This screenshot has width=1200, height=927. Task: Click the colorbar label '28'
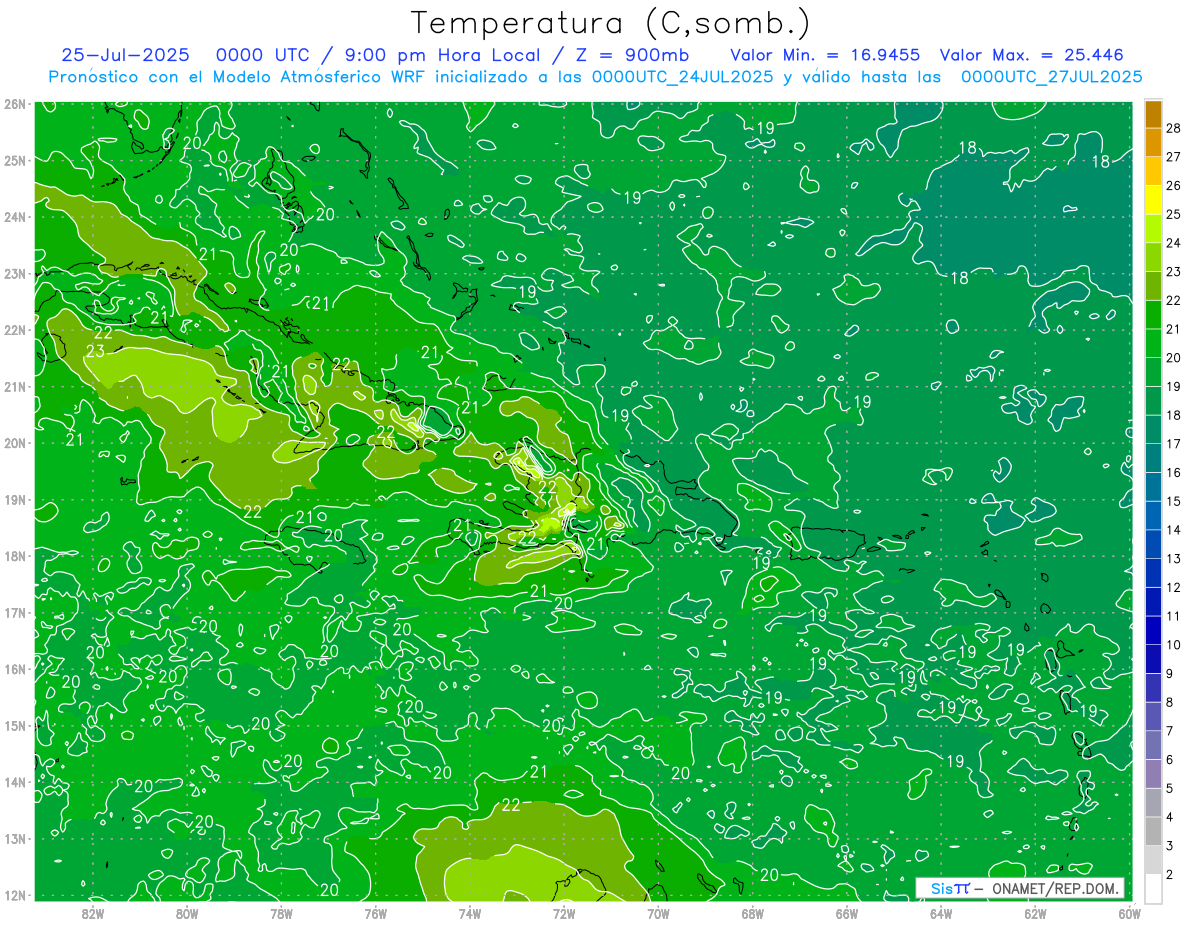pos(1174,128)
